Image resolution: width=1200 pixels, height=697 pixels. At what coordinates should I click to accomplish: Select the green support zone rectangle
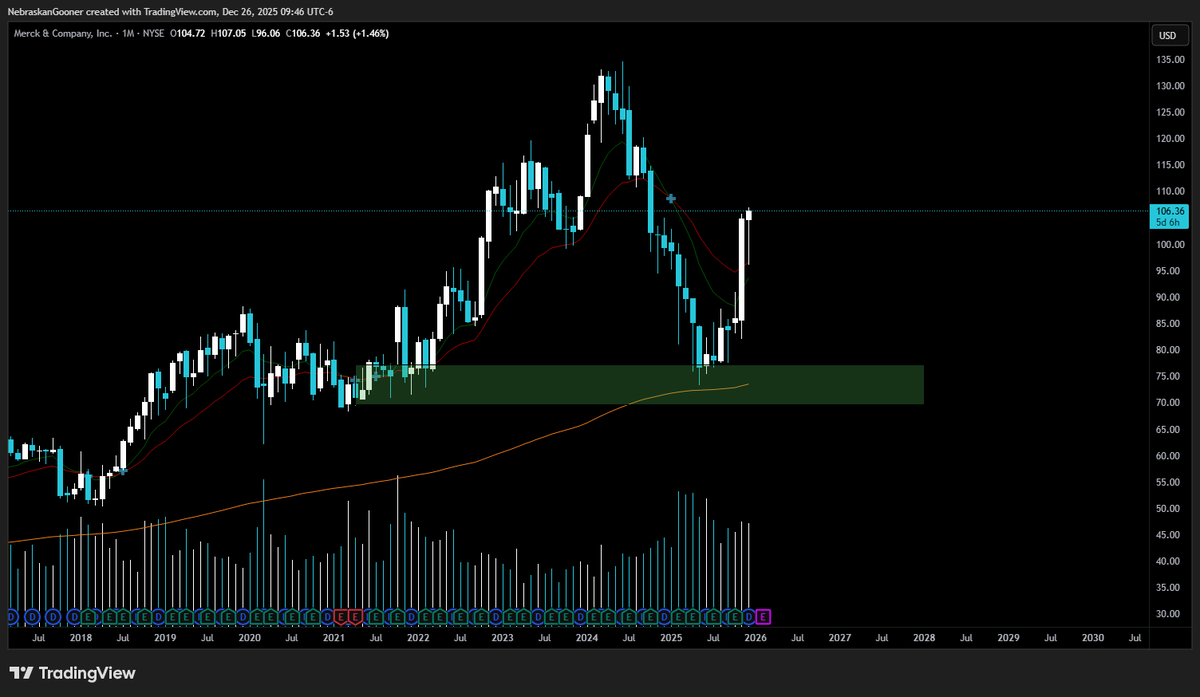pos(640,384)
